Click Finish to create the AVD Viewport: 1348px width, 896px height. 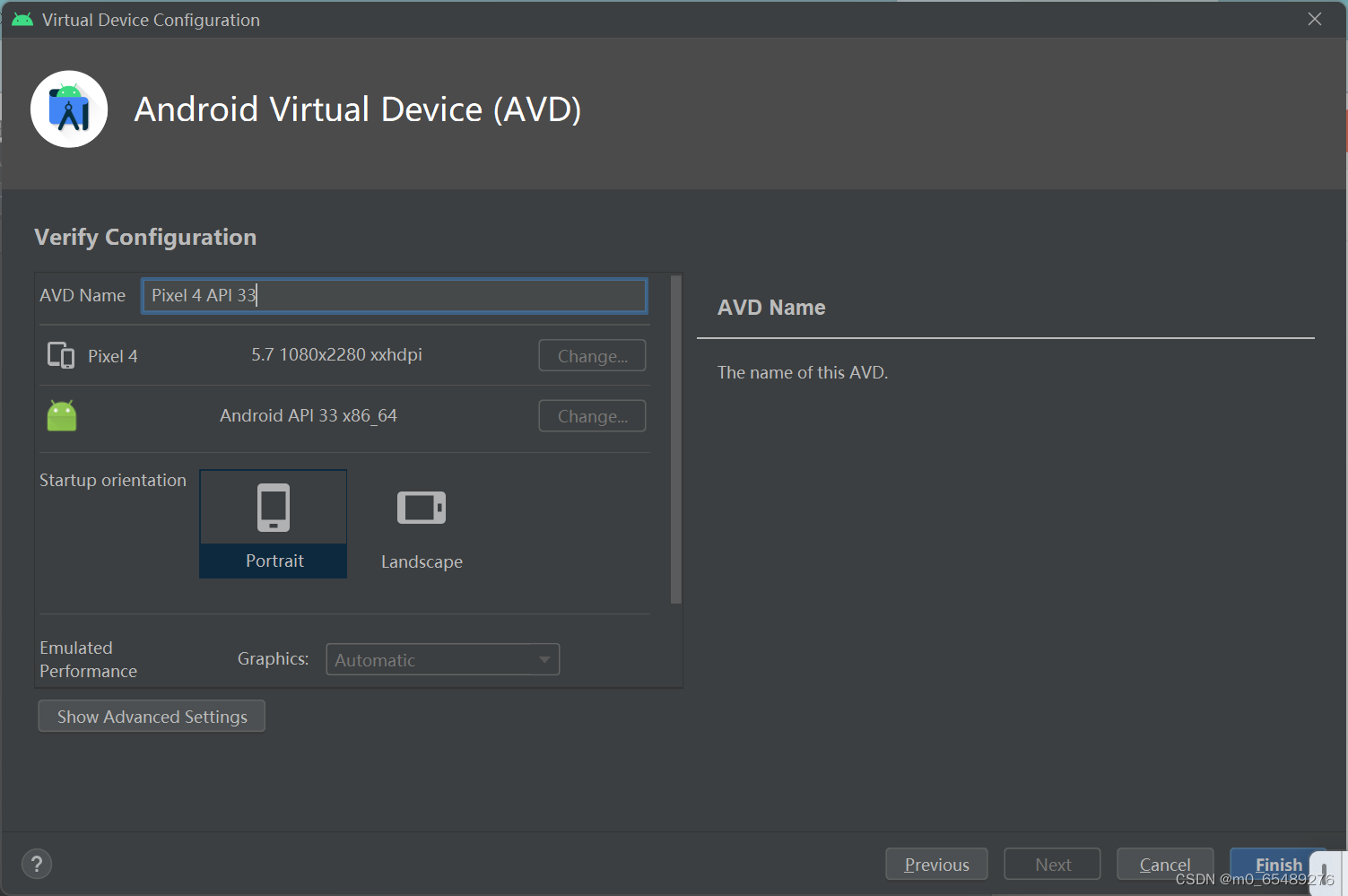(x=1278, y=865)
